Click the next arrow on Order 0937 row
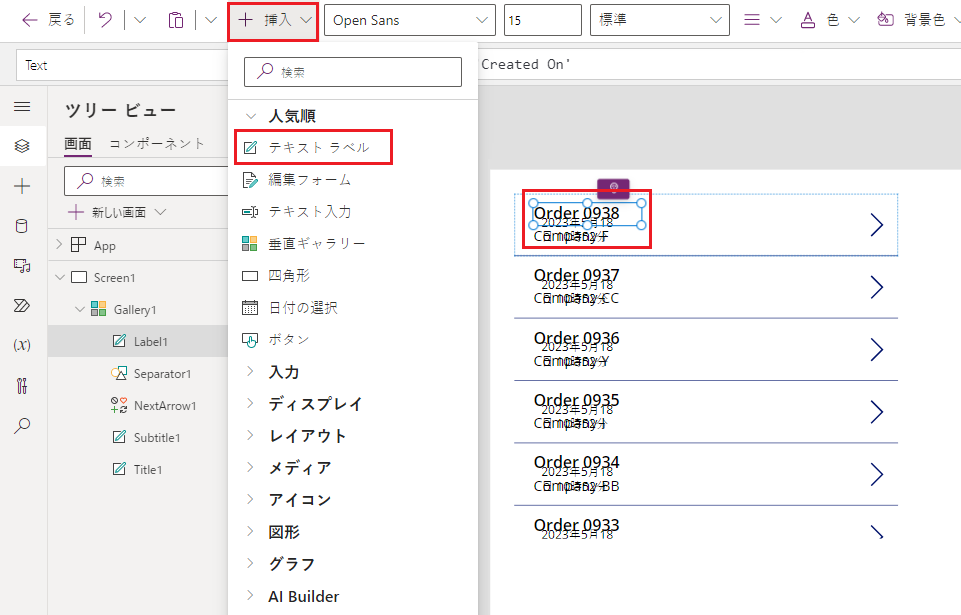This screenshot has width=961, height=615. tap(876, 287)
